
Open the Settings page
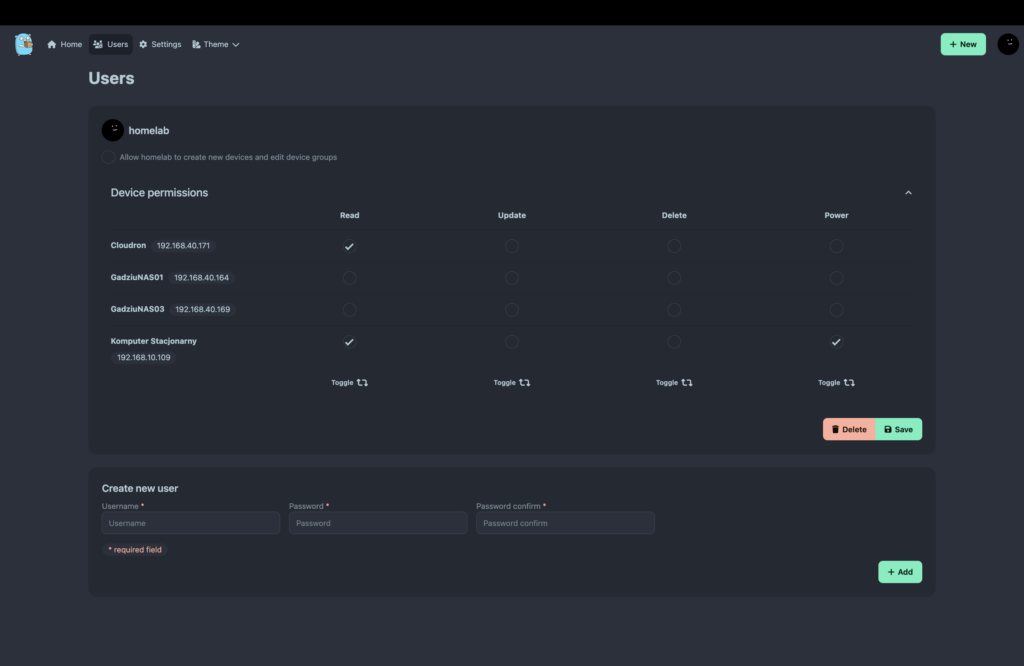click(160, 44)
